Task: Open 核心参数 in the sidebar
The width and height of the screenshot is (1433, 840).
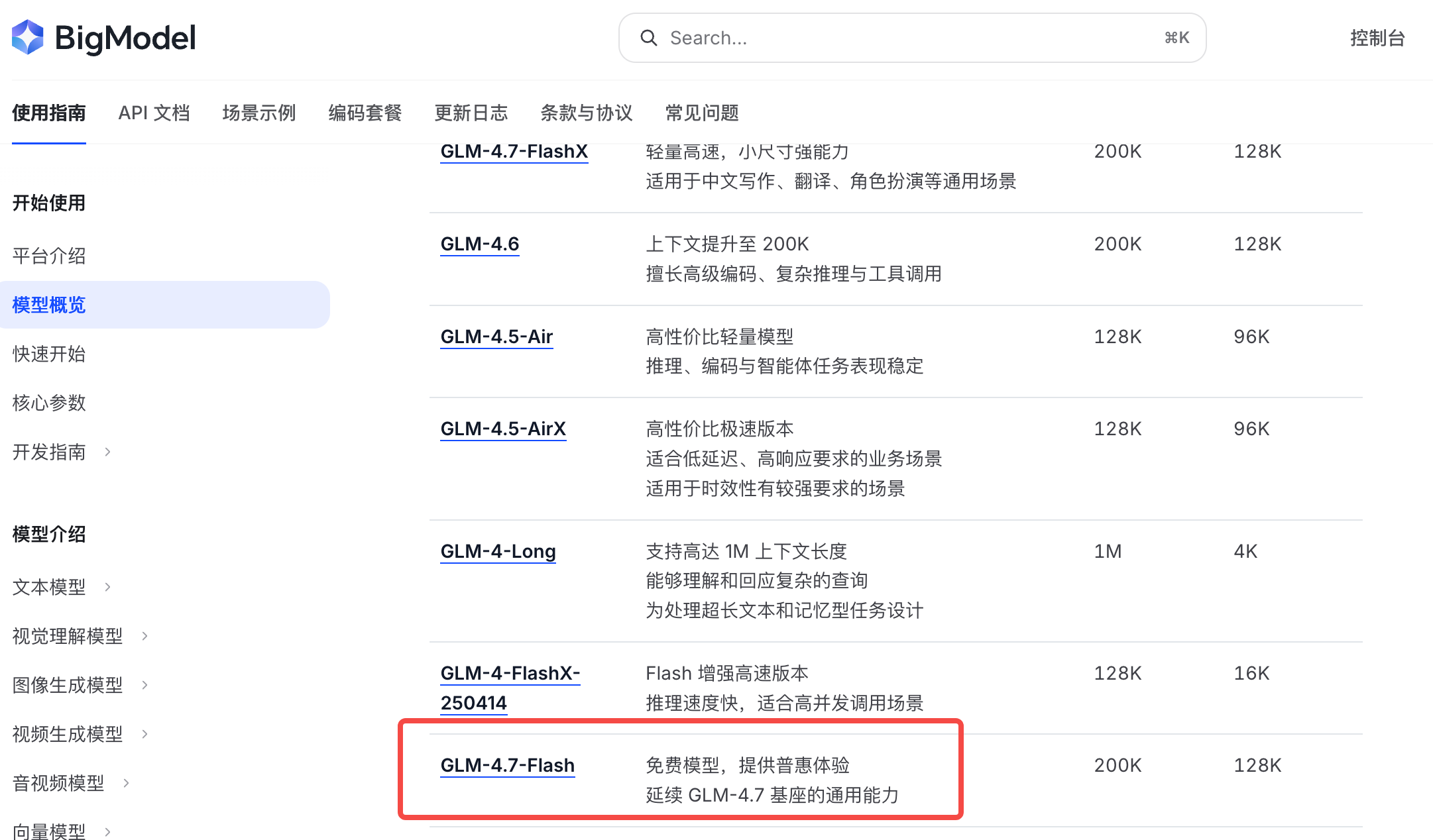Action: pyautogui.click(x=49, y=403)
